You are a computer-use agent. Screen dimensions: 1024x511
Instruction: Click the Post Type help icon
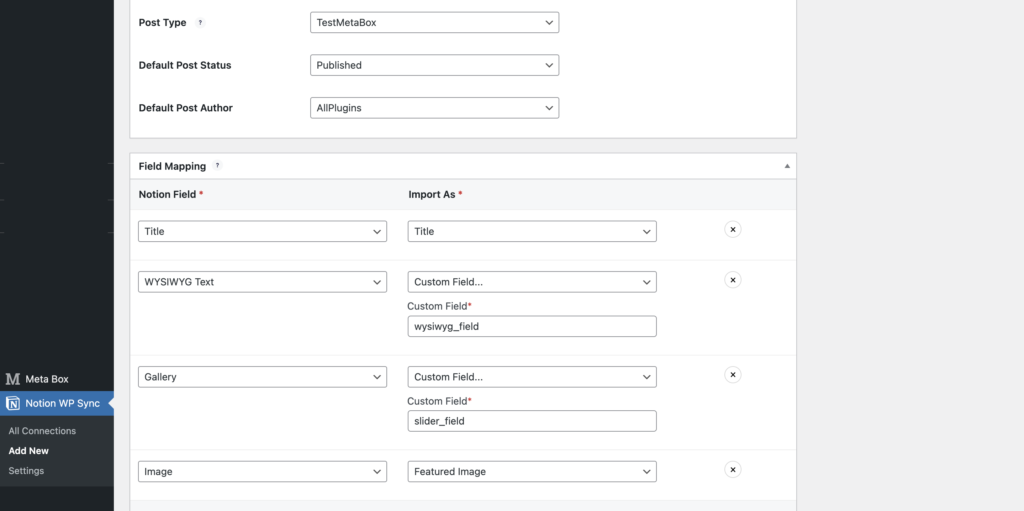pyautogui.click(x=200, y=22)
